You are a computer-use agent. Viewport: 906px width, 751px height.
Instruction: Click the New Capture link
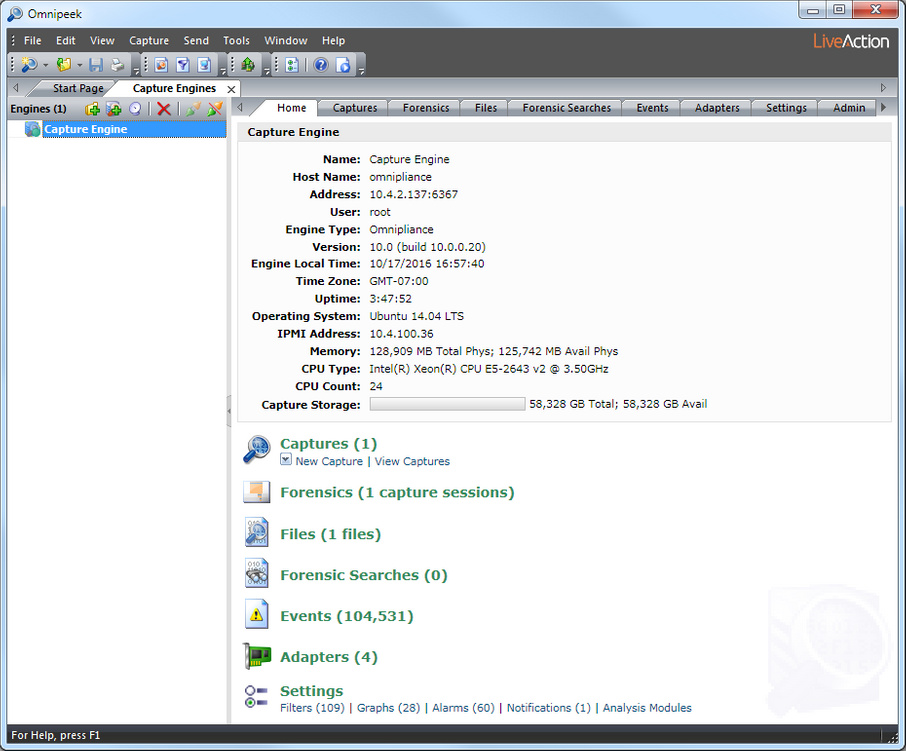(x=329, y=461)
